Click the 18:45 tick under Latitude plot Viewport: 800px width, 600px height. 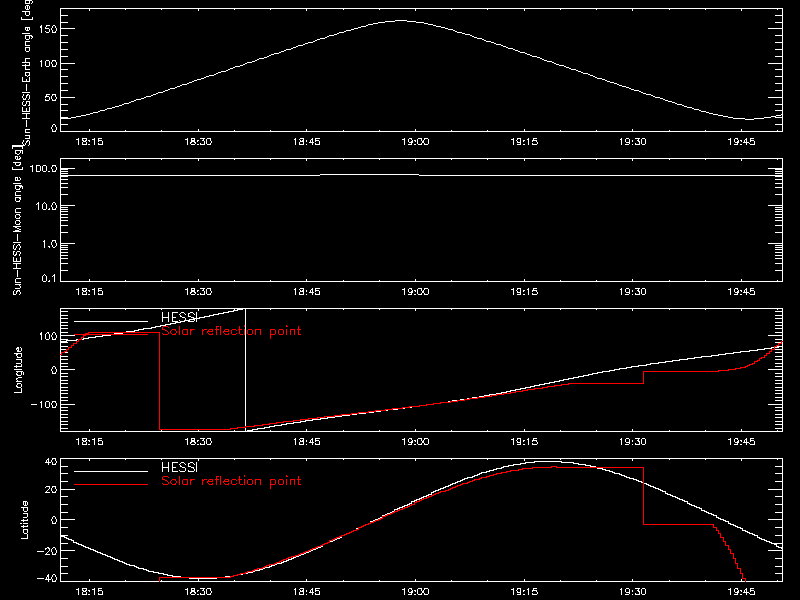pyautogui.click(x=307, y=592)
